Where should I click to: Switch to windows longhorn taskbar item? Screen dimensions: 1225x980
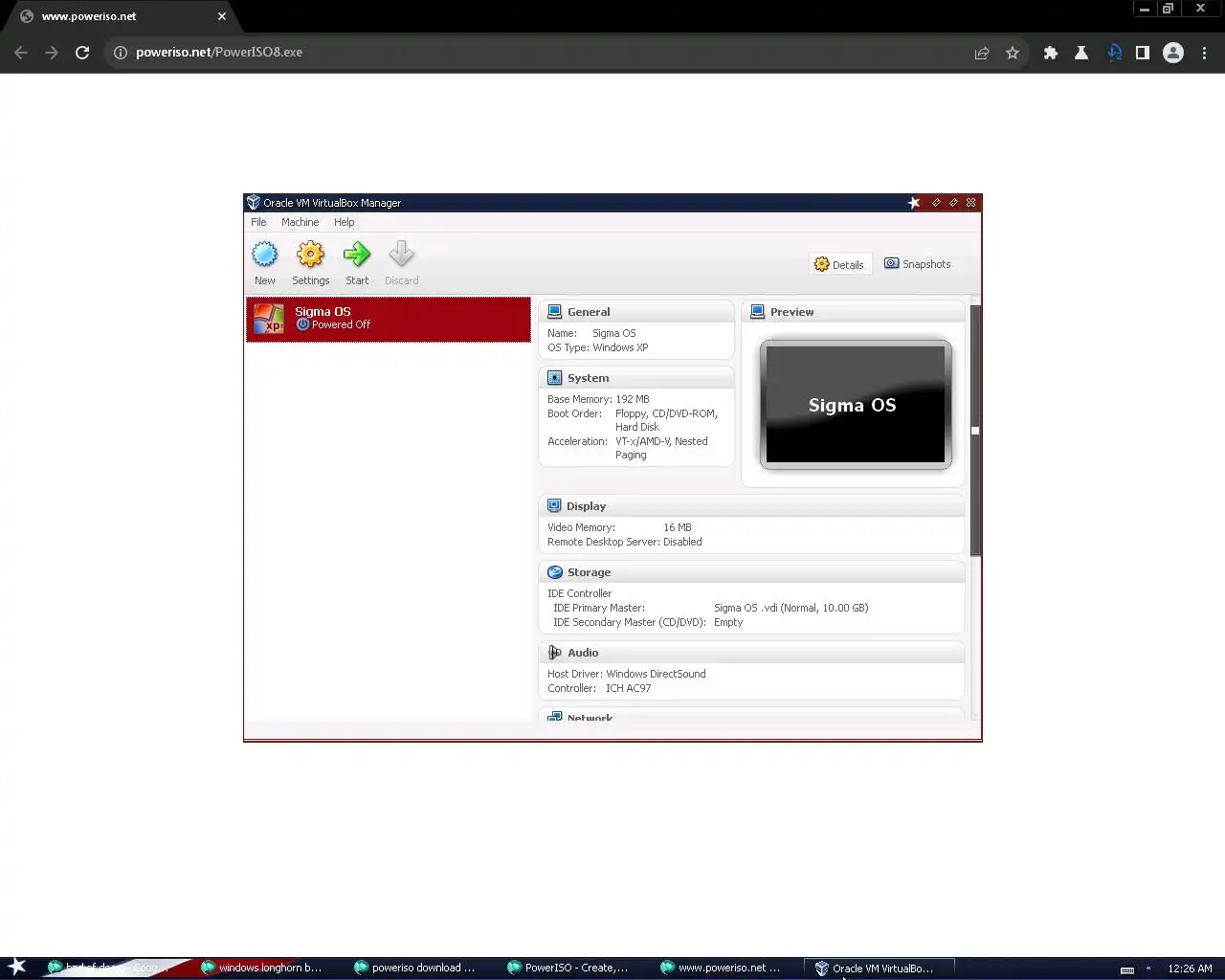point(263,968)
